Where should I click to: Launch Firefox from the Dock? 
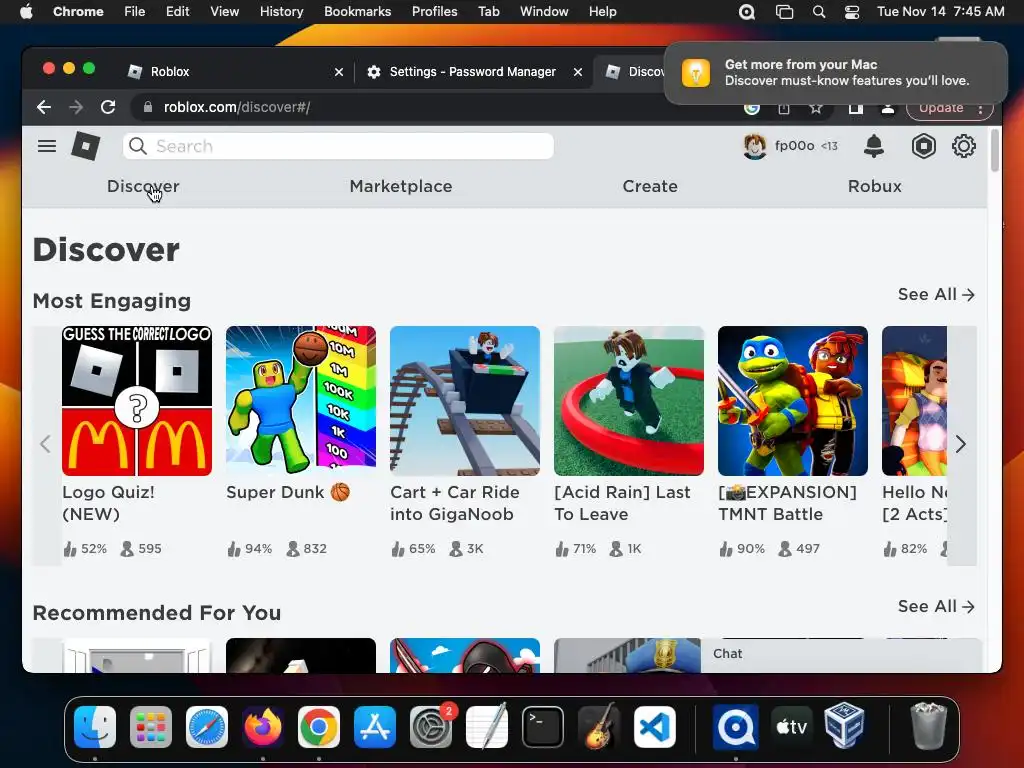point(263,727)
